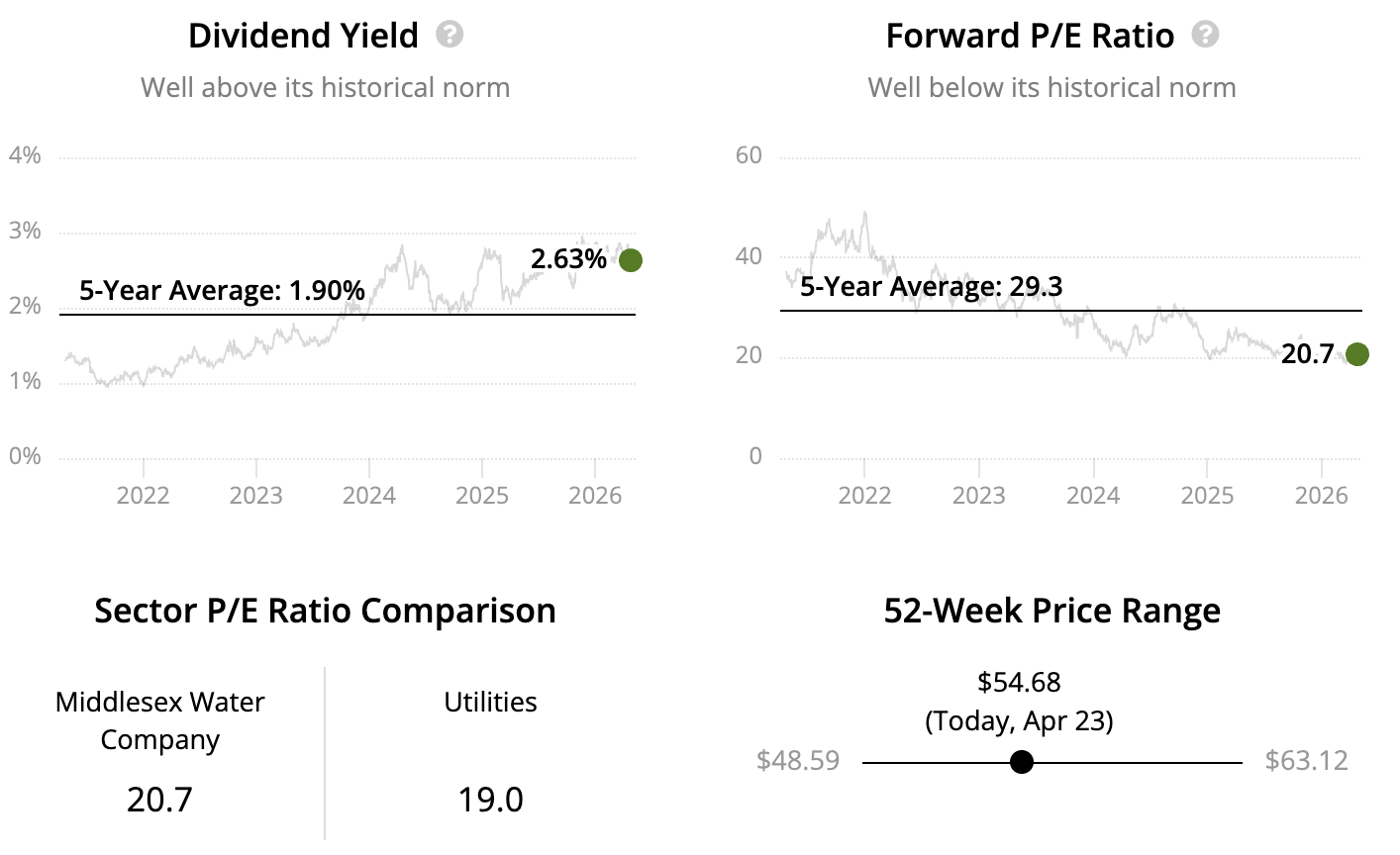Click the Middlesex Water Company label
1400x855 pixels.
click(x=160, y=720)
